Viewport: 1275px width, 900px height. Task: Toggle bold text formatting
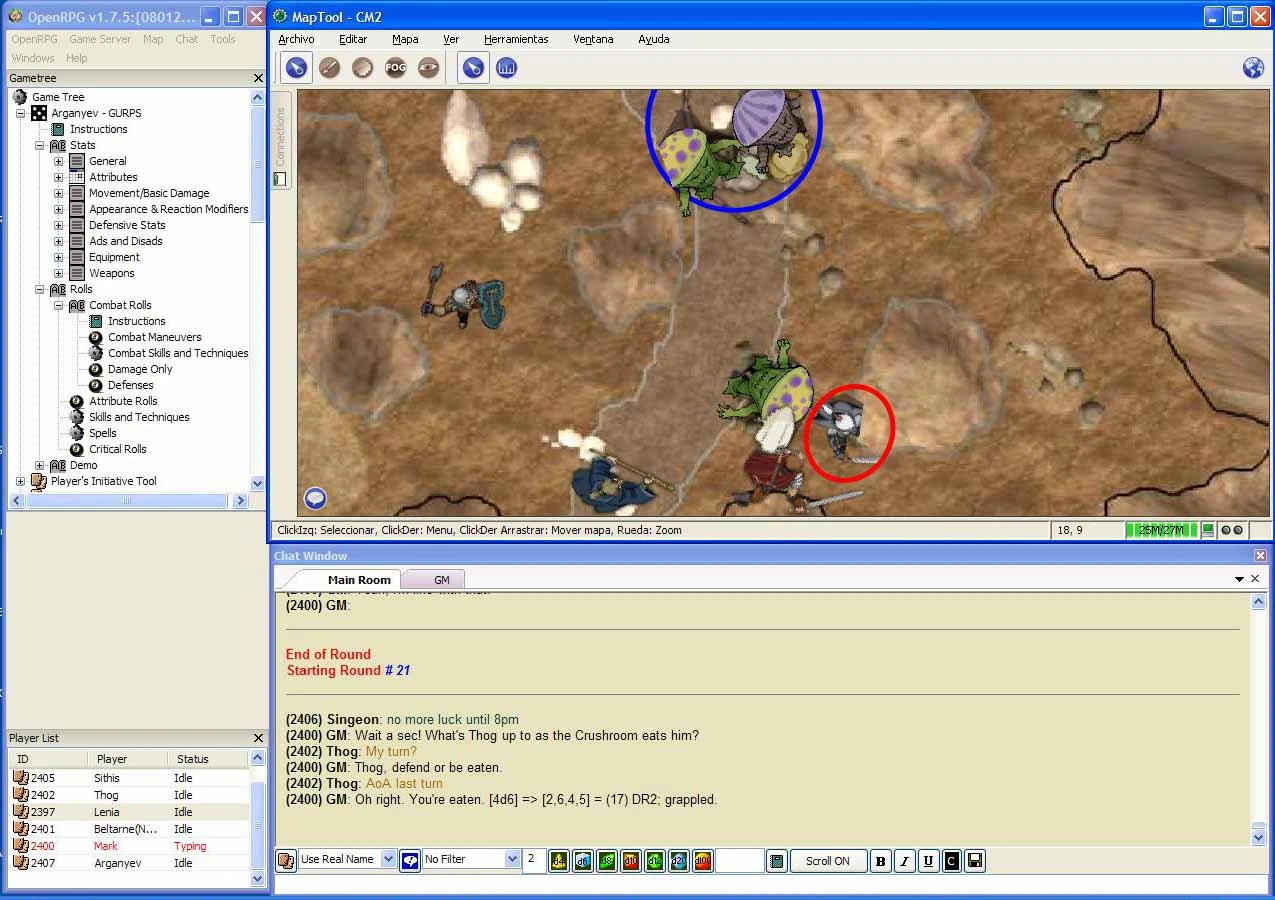(x=880, y=860)
